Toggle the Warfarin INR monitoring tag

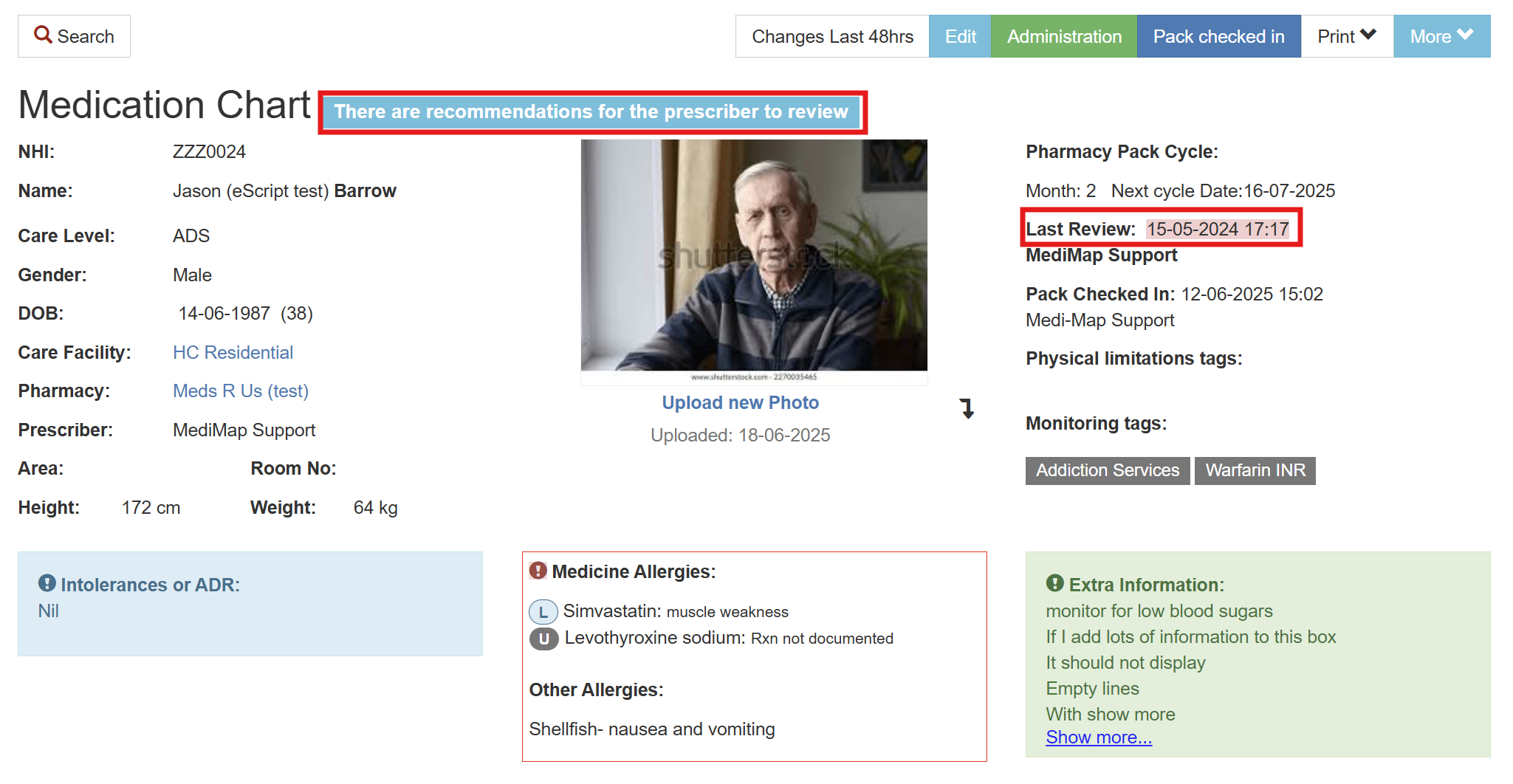coord(1255,470)
